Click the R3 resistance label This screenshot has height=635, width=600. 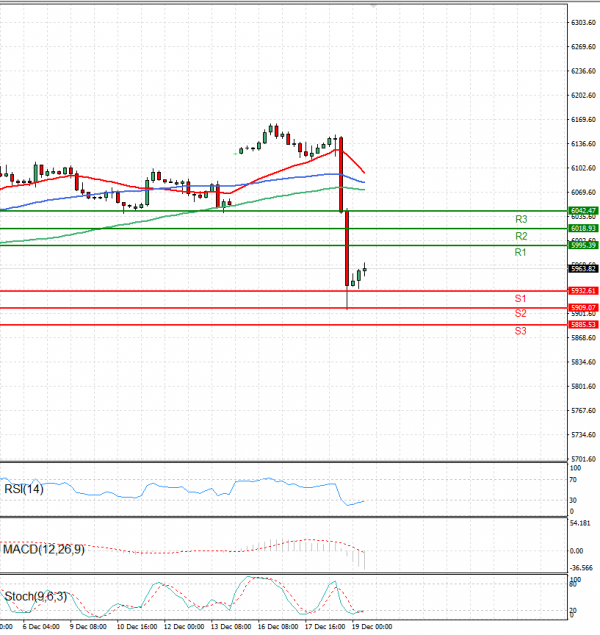point(521,219)
